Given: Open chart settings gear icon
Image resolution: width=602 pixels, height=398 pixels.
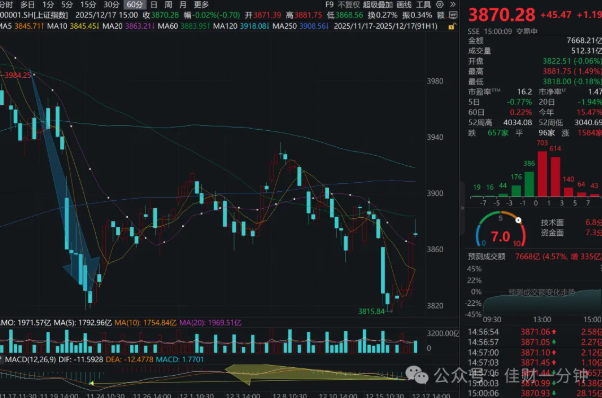Looking at the screenshot, I should pos(440,5).
